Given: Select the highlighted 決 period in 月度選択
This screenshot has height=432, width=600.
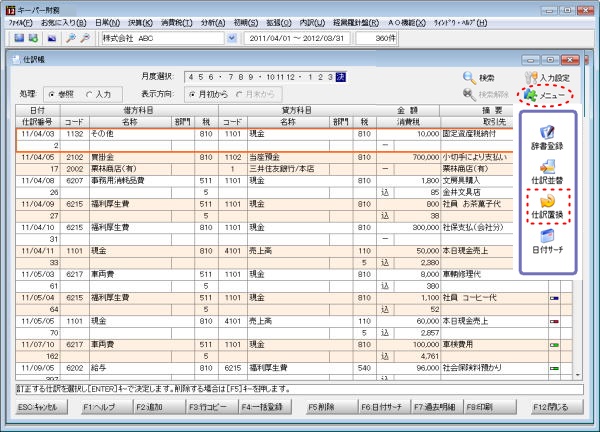Looking at the screenshot, I should coord(341,77).
